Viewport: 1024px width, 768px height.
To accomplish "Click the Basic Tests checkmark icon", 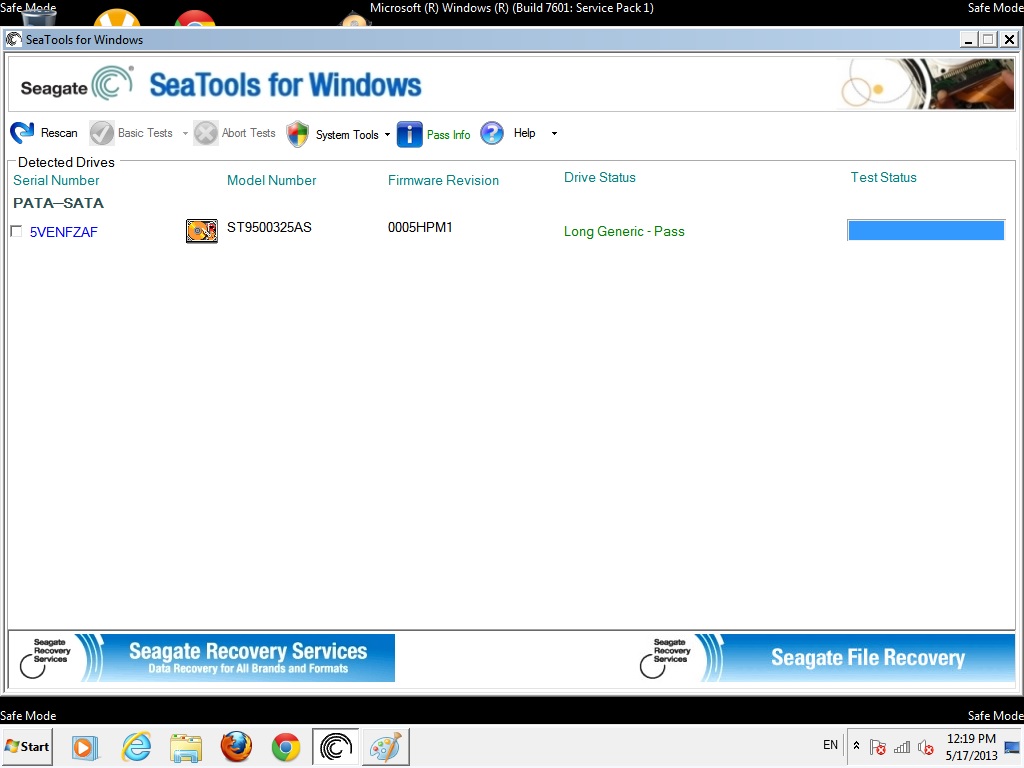I will 101,133.
